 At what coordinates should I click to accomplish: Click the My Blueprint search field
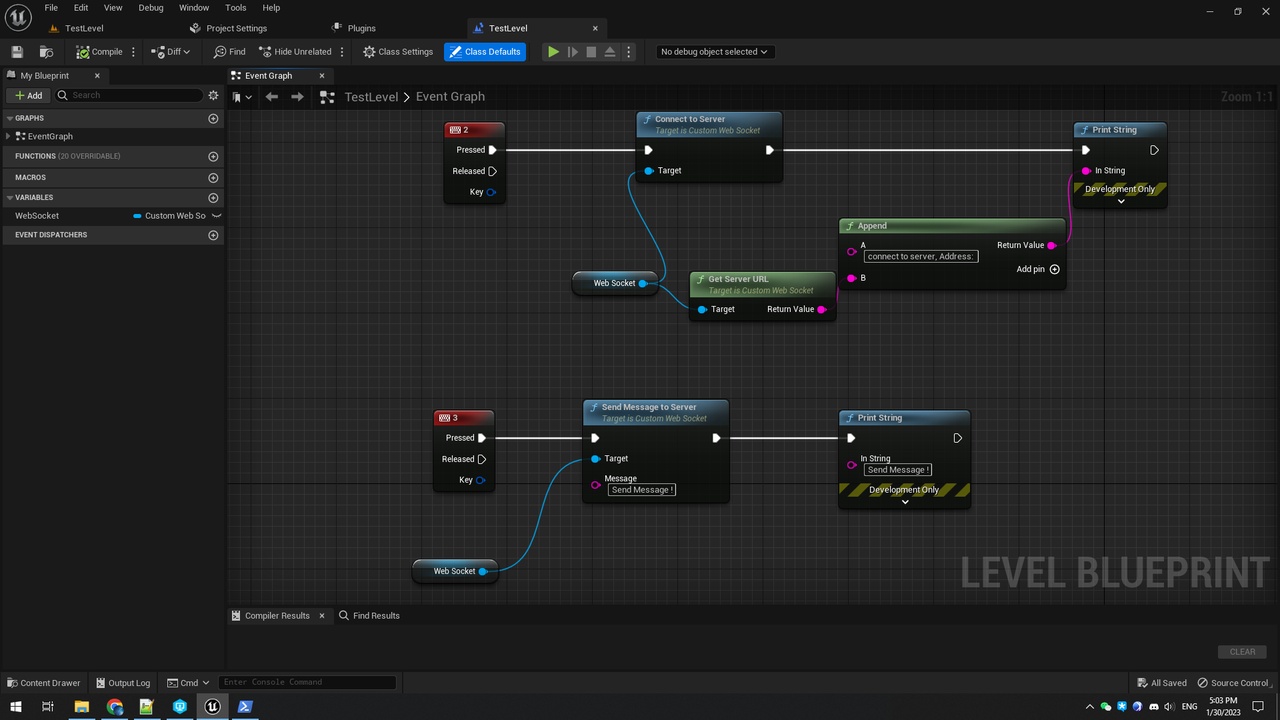pyautogui.click(x=135, y=96)
